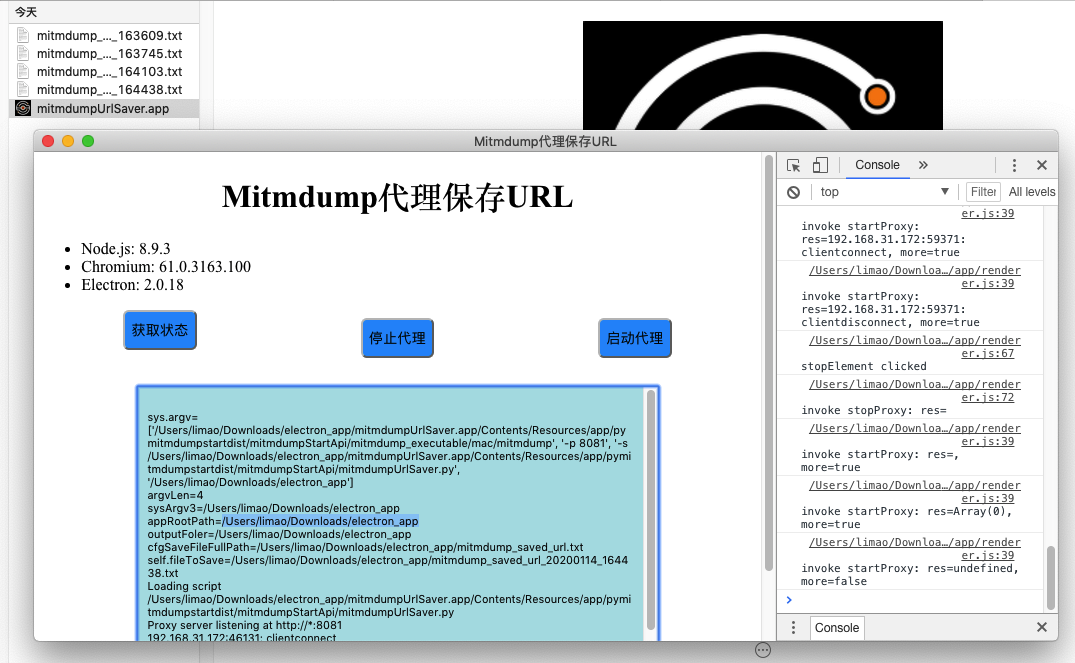The height and width of the screenshot is (663, 1075).
Task: Clear console with the ban icon
Action: point(793,192)
